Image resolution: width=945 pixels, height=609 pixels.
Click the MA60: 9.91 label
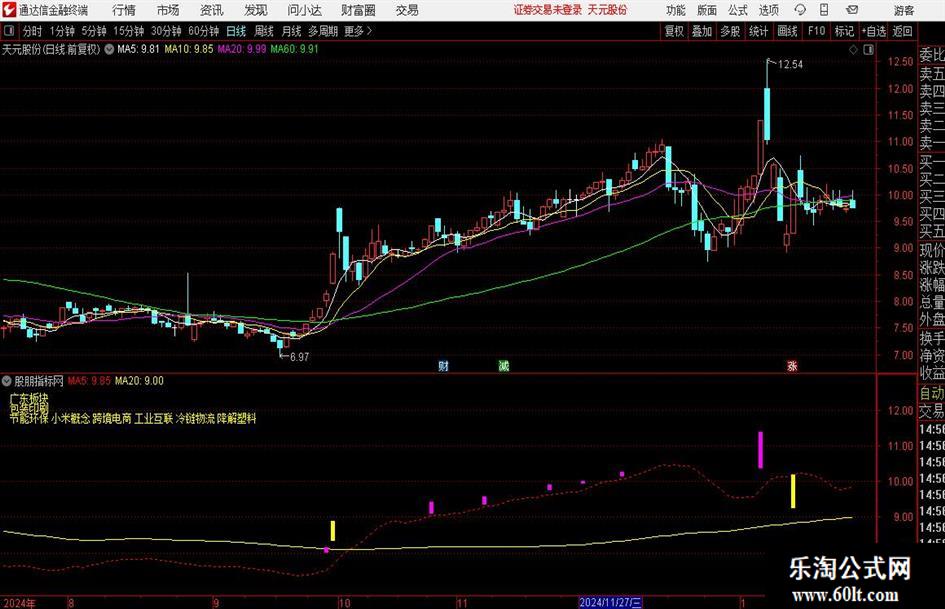point(294,49)
